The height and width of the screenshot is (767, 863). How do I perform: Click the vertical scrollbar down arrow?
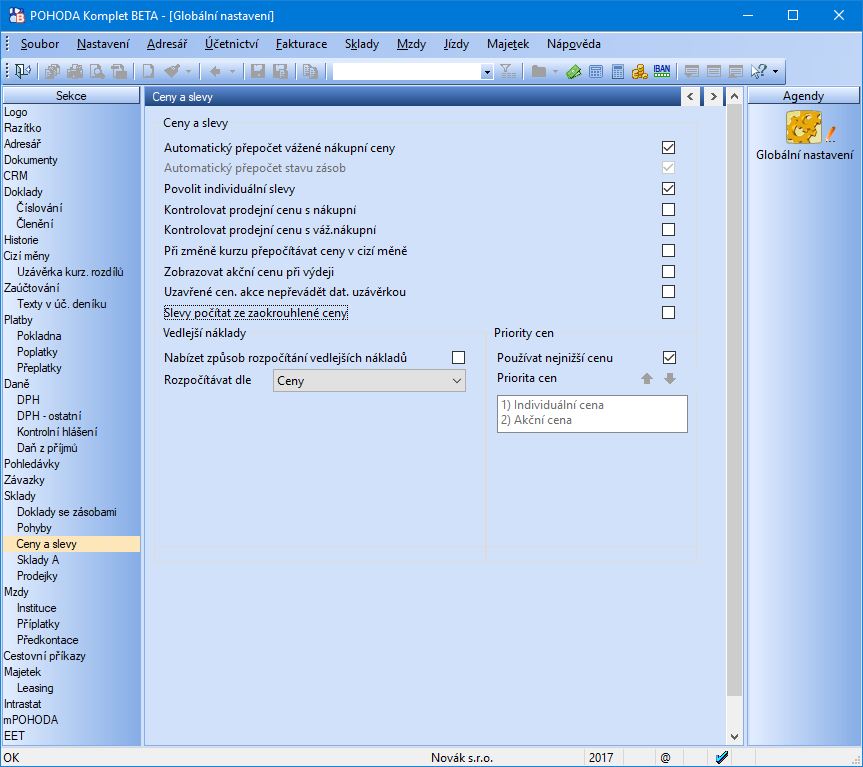(x=734, y=737)
